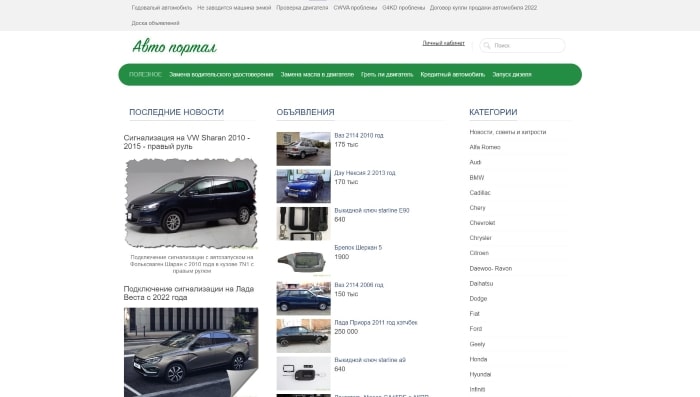
Task: Open the Alfa Romeo category
Action: pyautogui.click(x=485, y=147)
